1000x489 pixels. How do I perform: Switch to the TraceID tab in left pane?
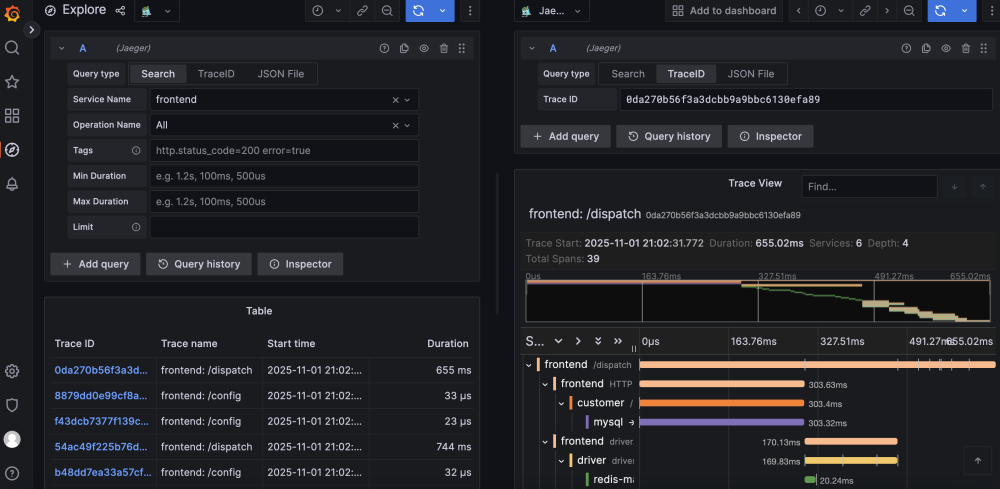215,74
